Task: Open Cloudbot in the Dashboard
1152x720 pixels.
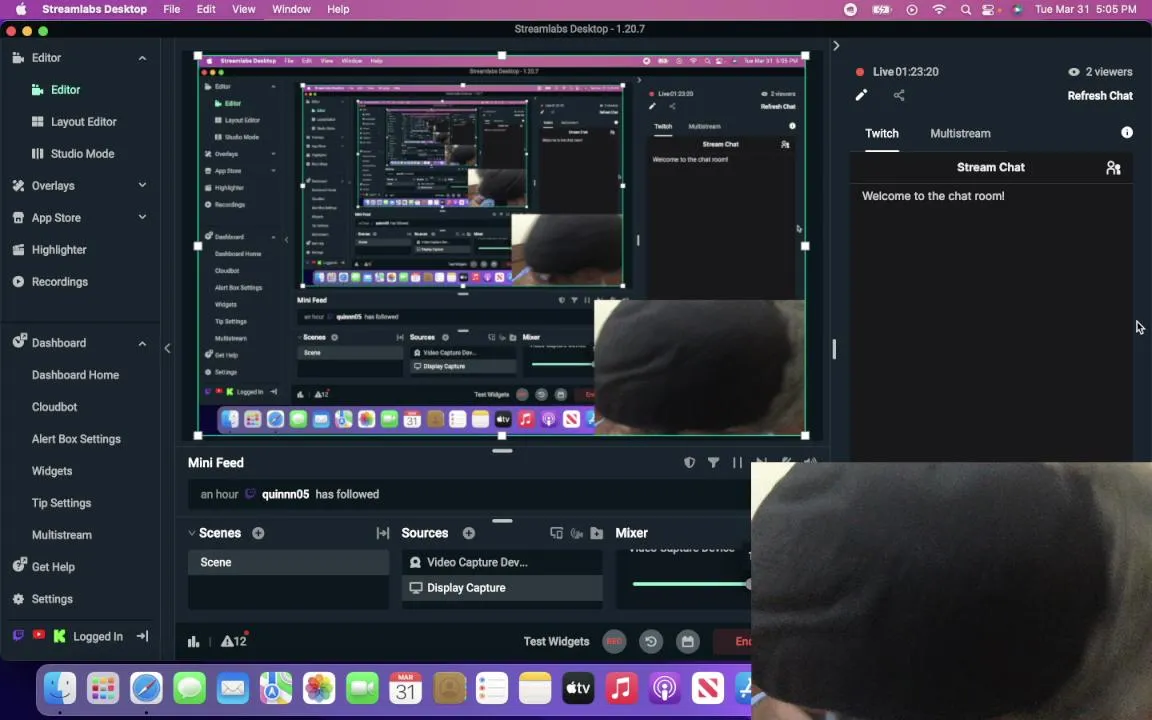Action: 54,407
